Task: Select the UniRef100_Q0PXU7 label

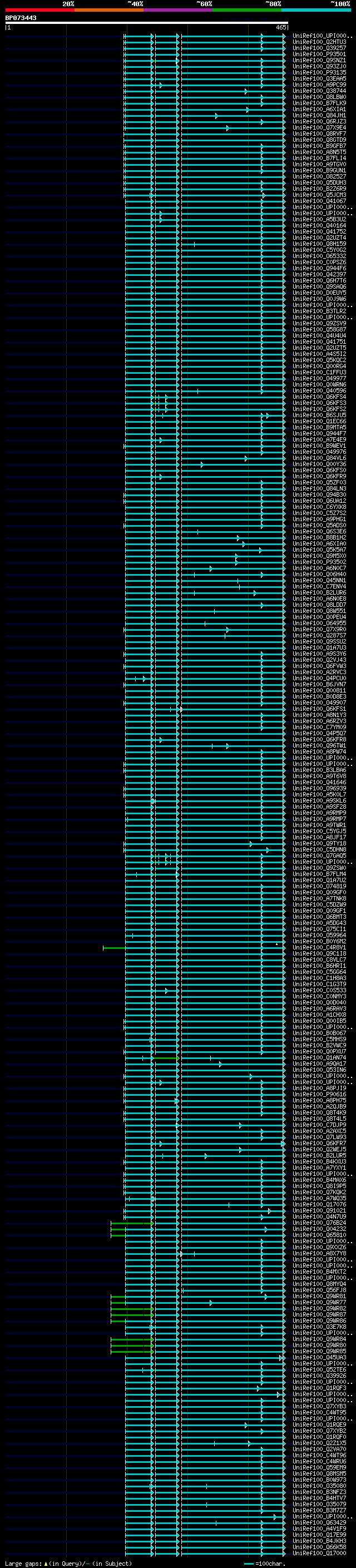Action: pos(319,1052)
